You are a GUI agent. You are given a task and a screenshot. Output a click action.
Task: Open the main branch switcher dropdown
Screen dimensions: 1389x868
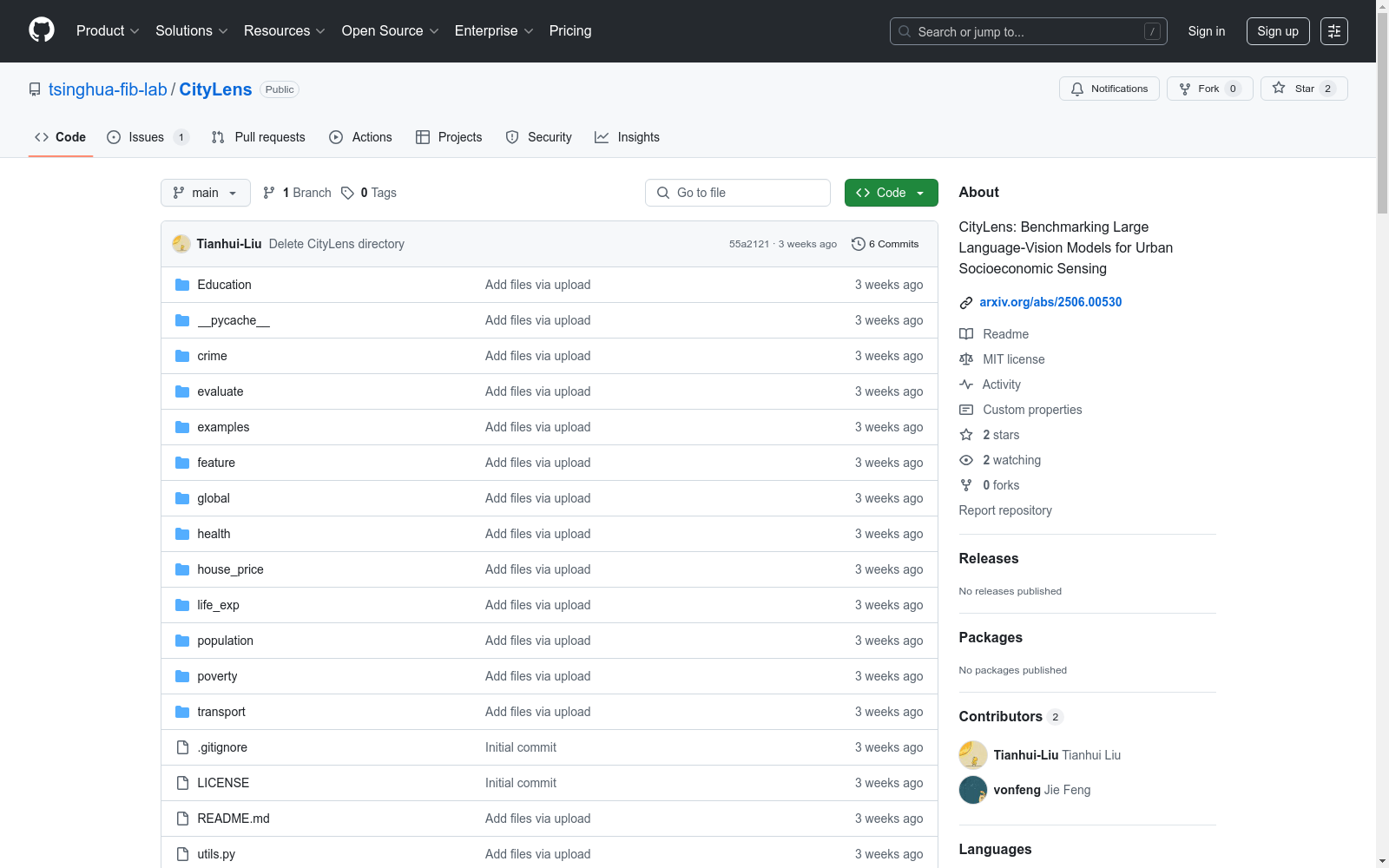206,193
